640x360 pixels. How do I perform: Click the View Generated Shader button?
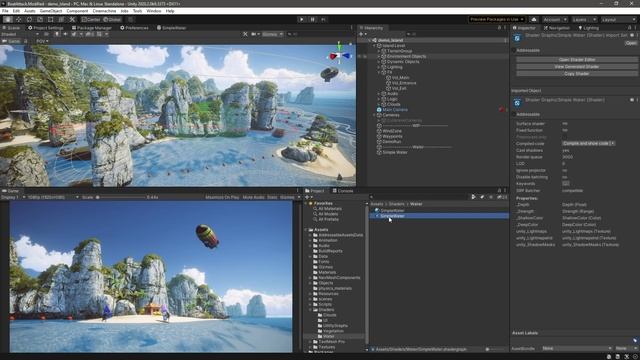pos(577,67)
